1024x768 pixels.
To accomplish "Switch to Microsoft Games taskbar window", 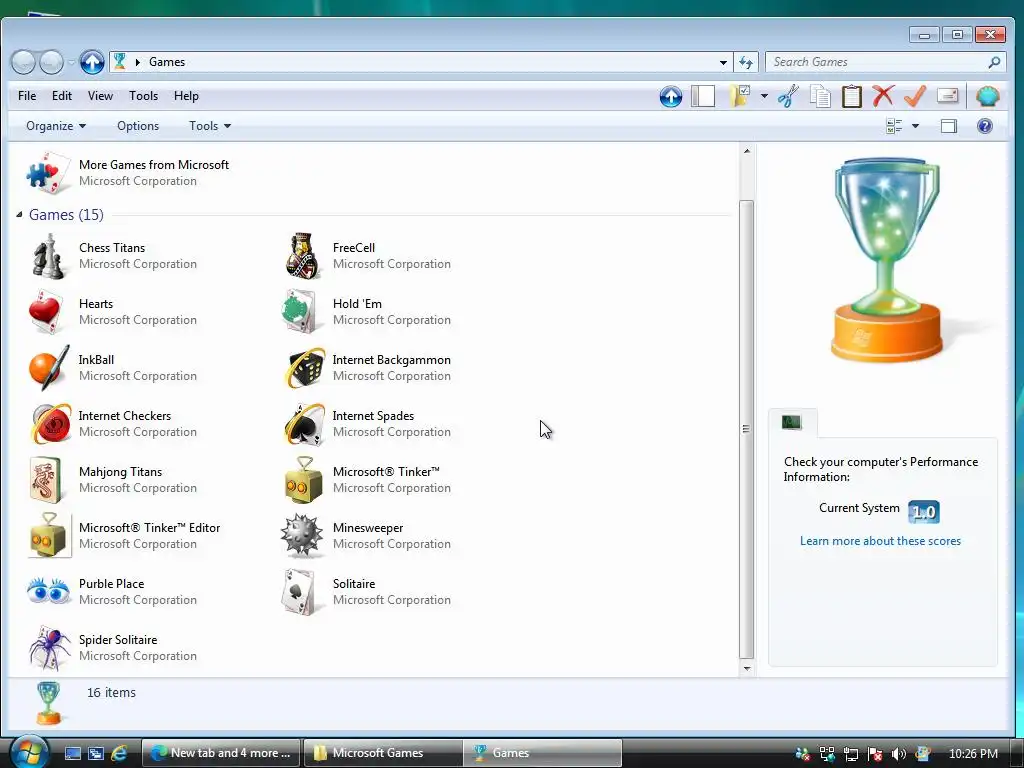I will click(x=383, y=753).
